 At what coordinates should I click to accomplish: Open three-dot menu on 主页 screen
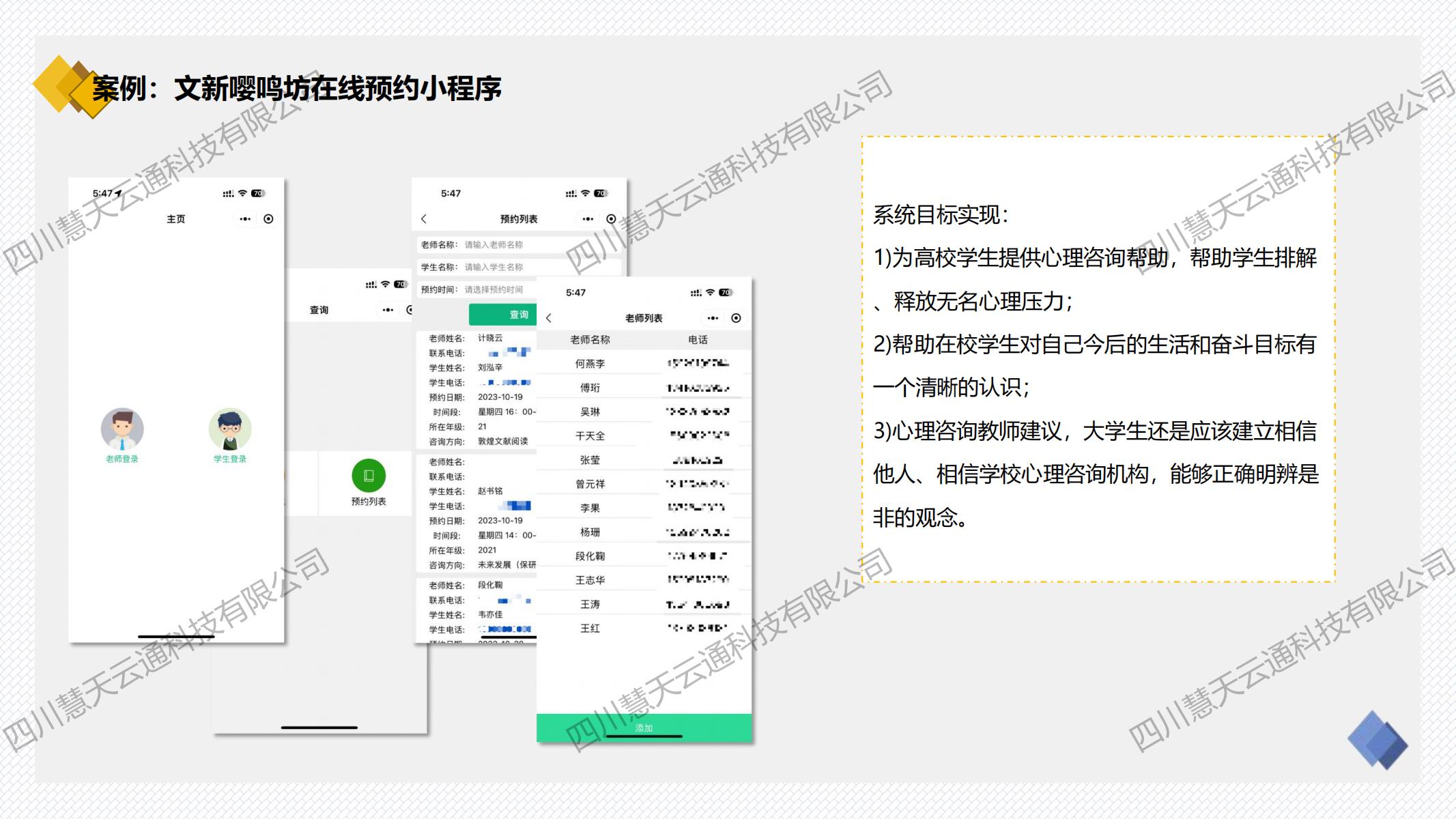click(245, 219)
